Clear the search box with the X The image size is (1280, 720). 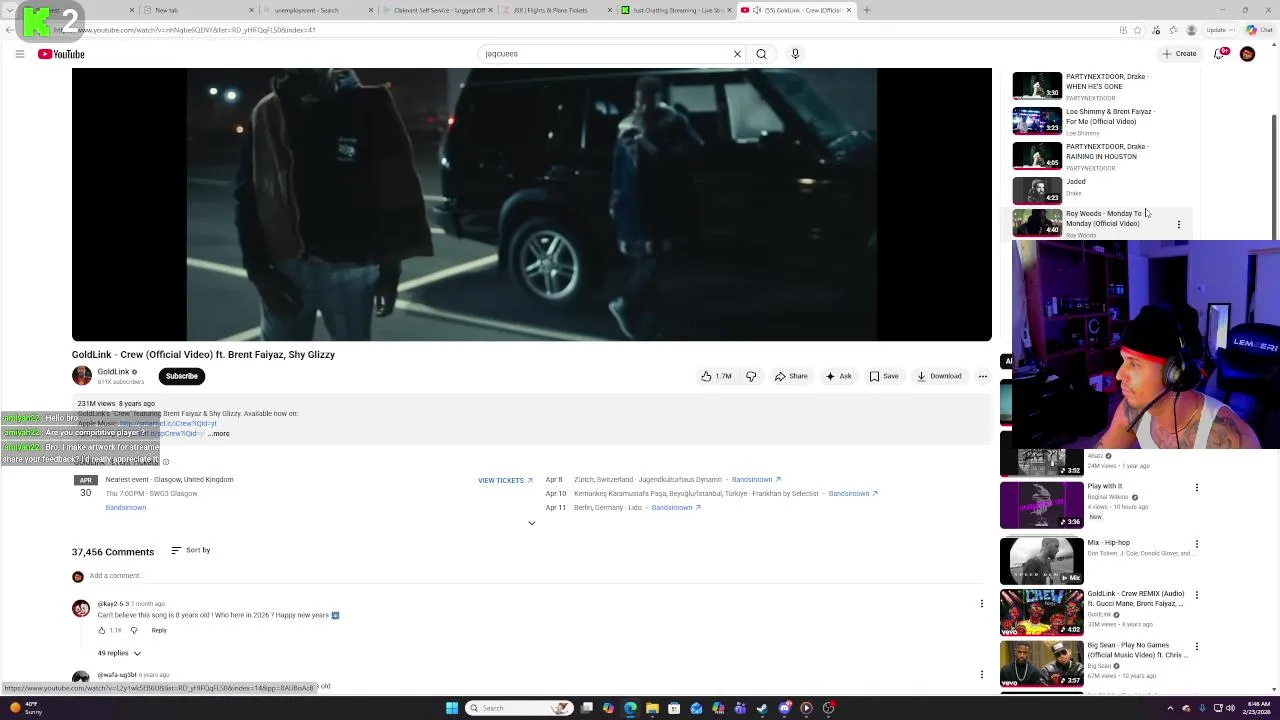737,54
